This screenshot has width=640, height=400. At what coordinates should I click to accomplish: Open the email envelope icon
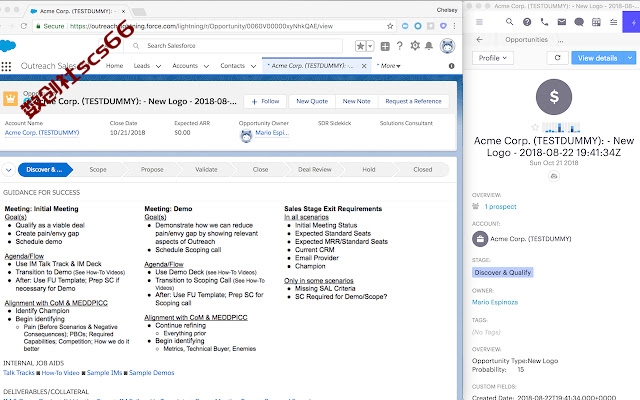562,22
